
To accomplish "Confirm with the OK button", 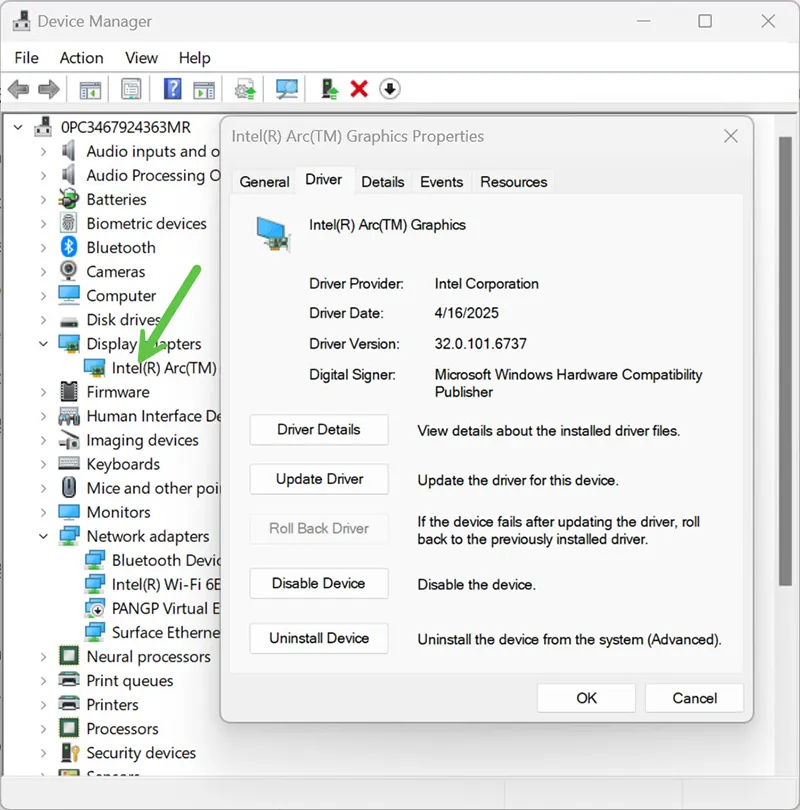I will click(x=586, y=698).
